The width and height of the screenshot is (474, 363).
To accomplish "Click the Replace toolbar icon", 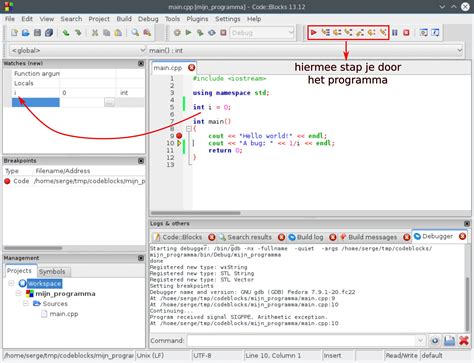I will pos(147,33).
